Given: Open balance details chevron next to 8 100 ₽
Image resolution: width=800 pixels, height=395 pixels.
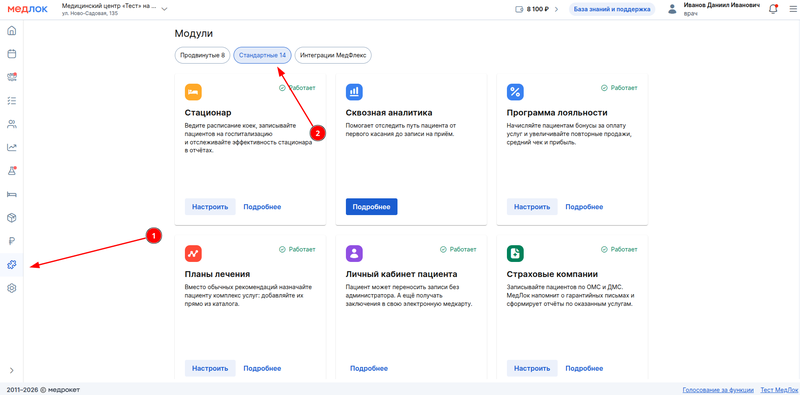Looking at the screenshot, I should click(x=557, y=9).
